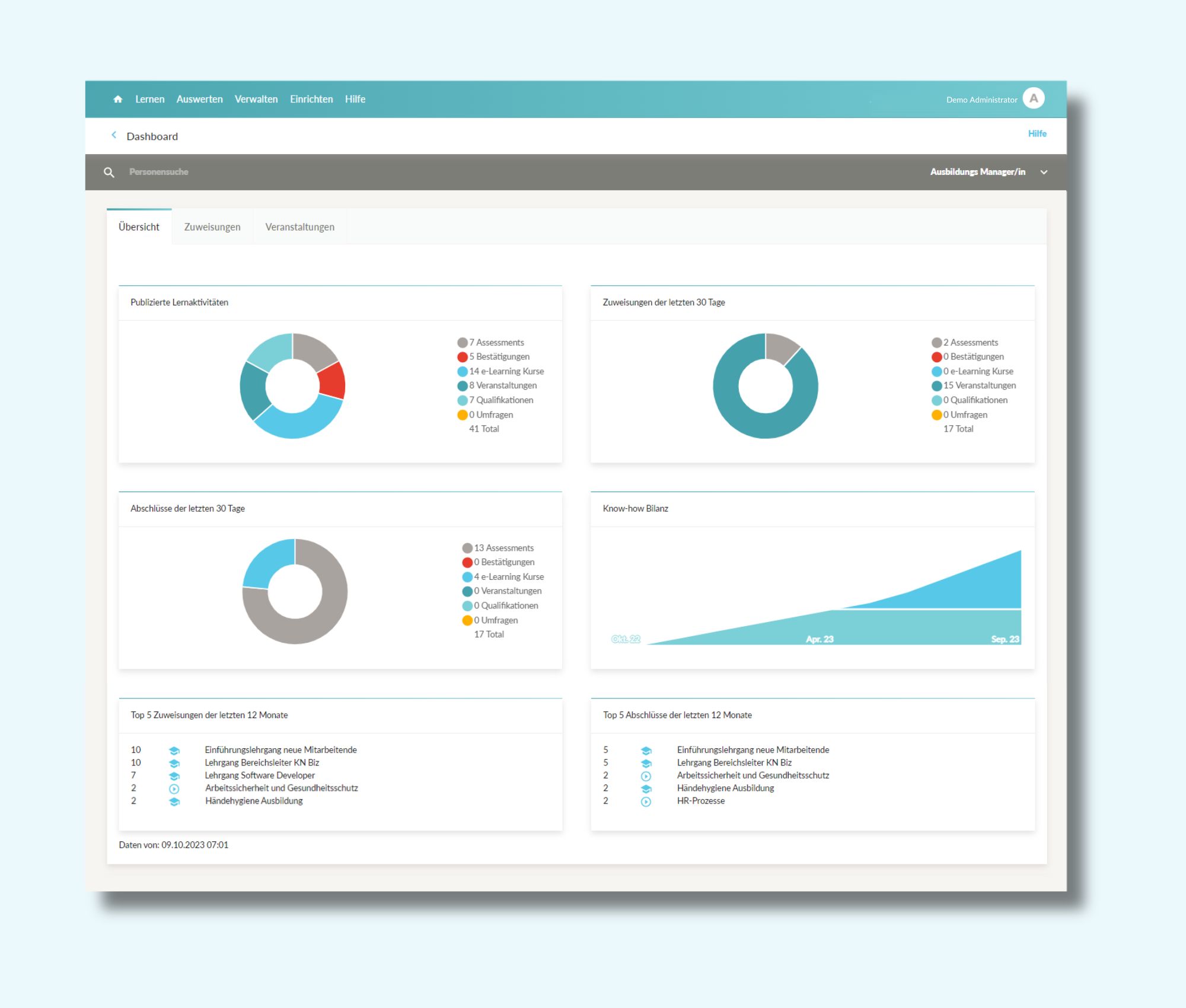Switch to the Zuweisungen tab
The image size is (1186, 1008).
point(212,227)
